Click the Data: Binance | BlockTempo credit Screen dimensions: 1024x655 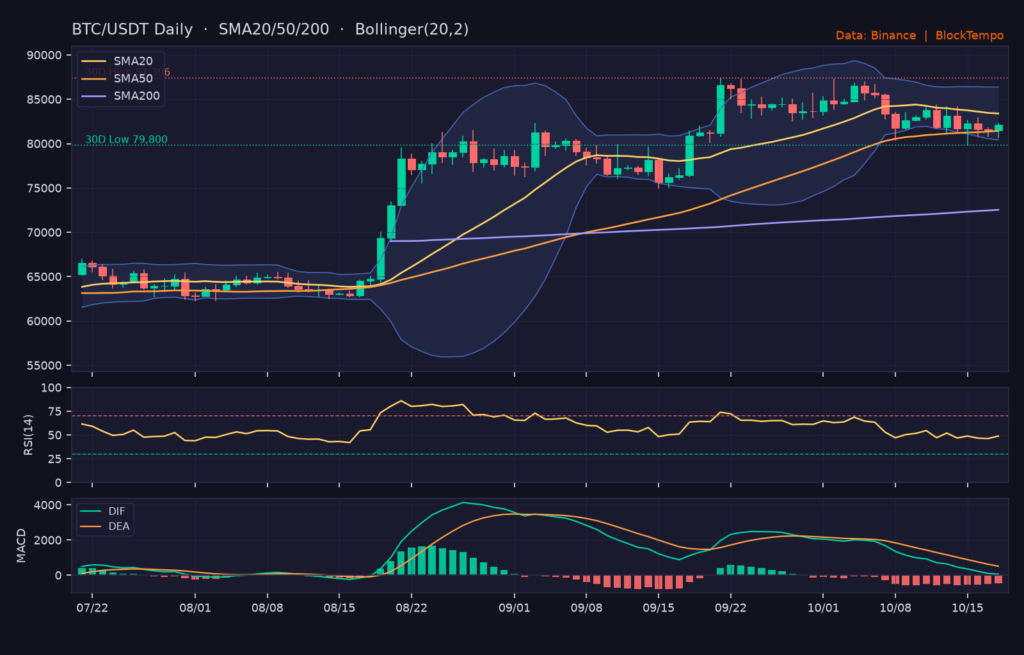pyautogui.click(x=920, y=35)
